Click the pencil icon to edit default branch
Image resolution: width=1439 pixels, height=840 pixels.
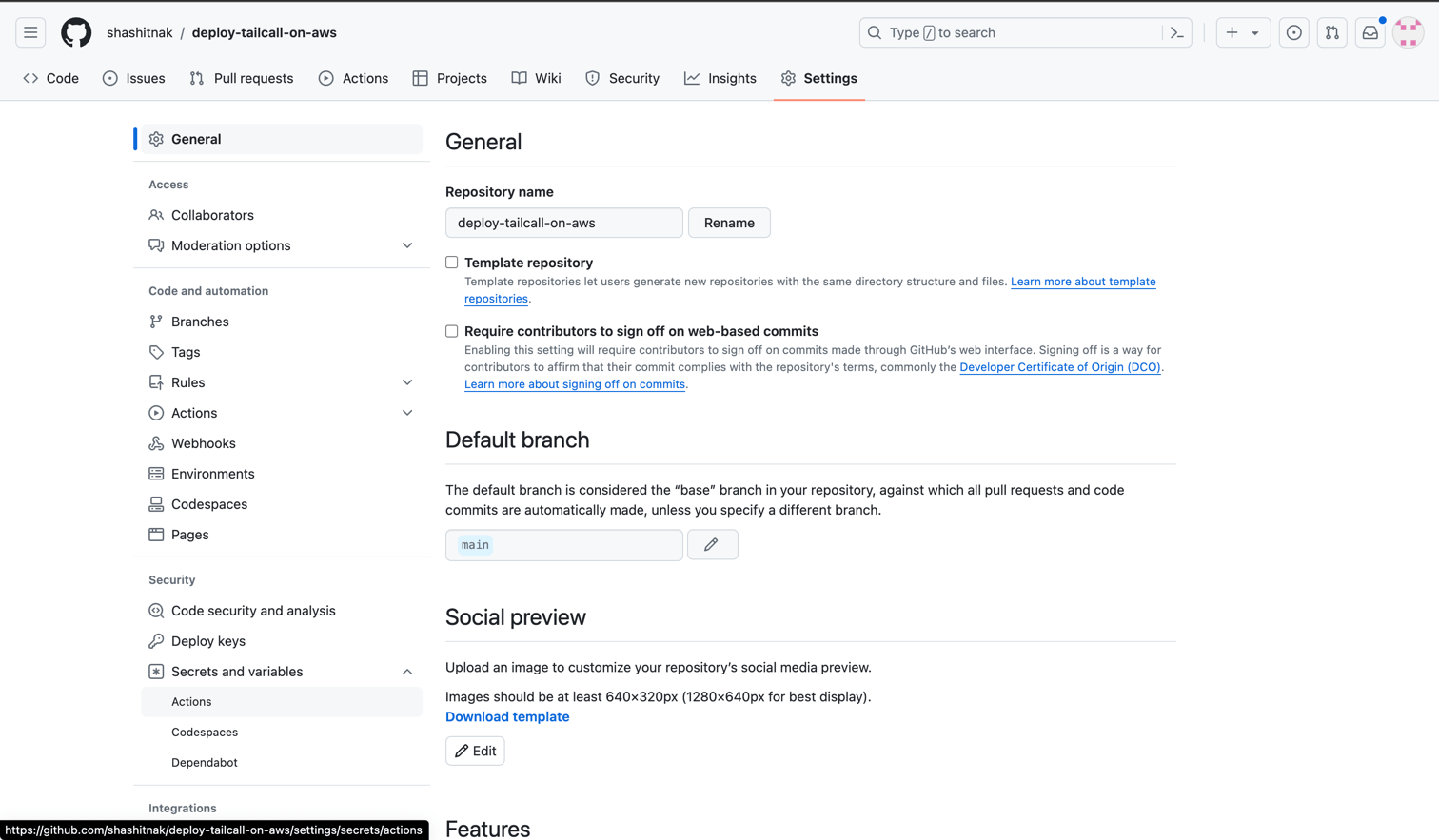pos(712,545)
